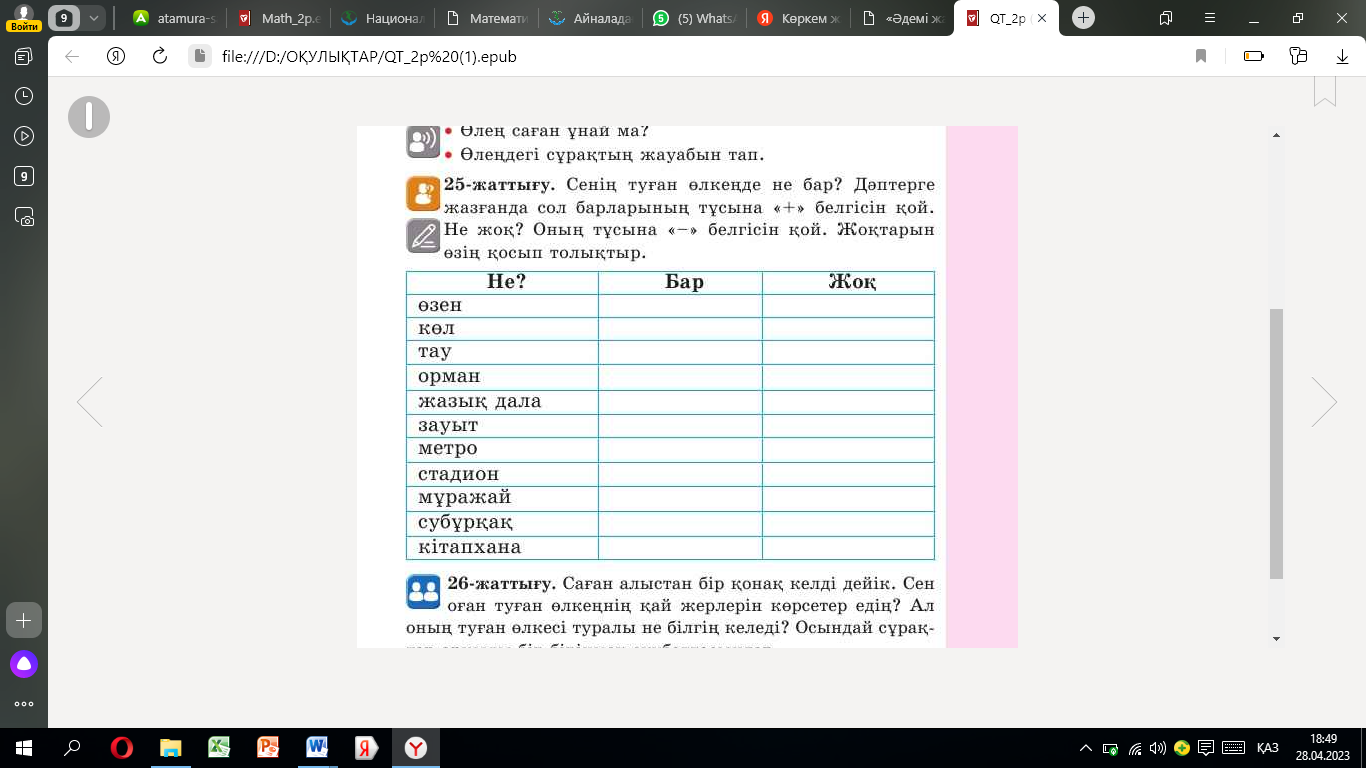
Task: Click the Yandex 'Я' home icon
Action: coord(116,57)
